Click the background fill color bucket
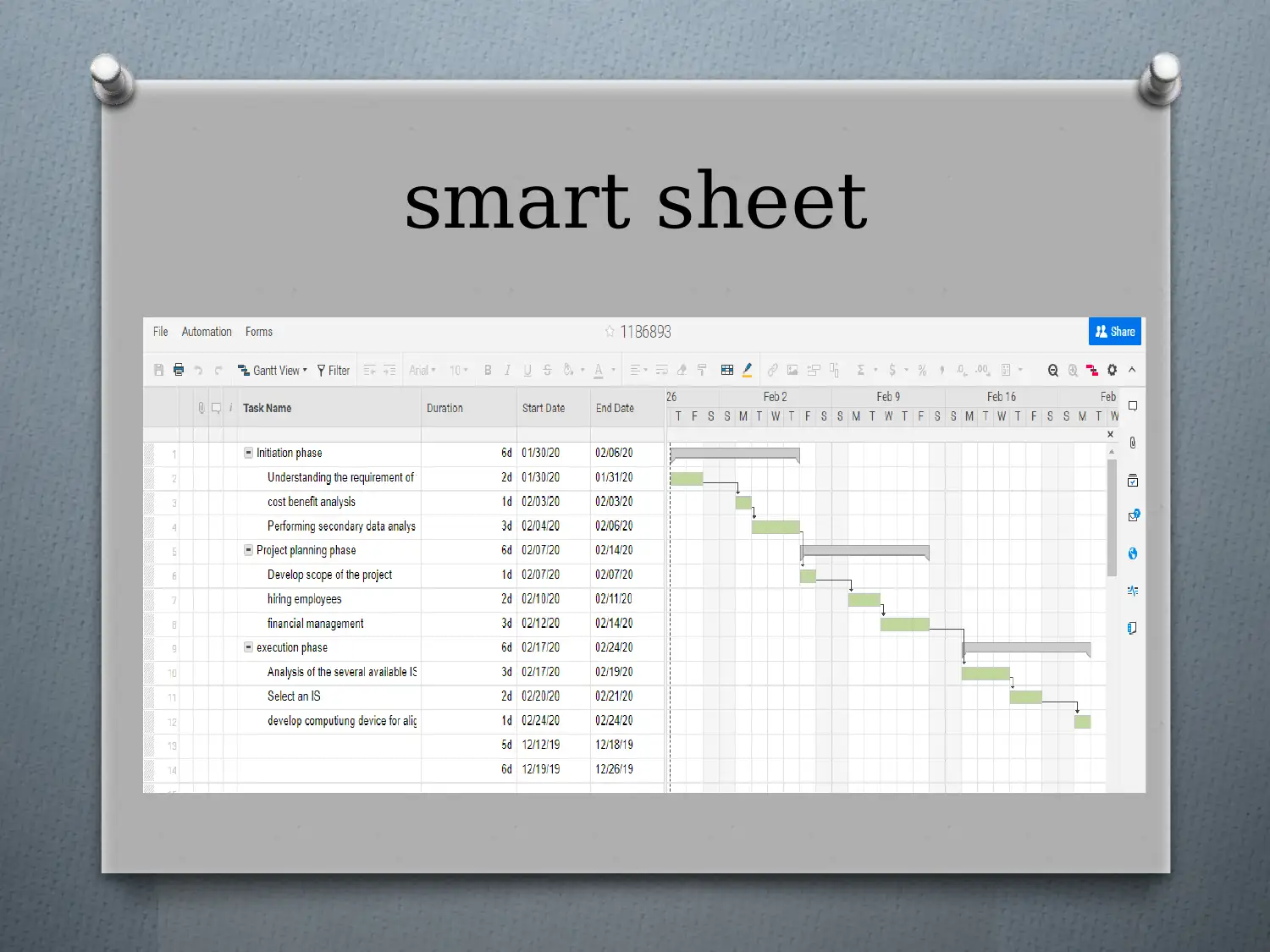1270x952 pixels. tap(569, 370)
